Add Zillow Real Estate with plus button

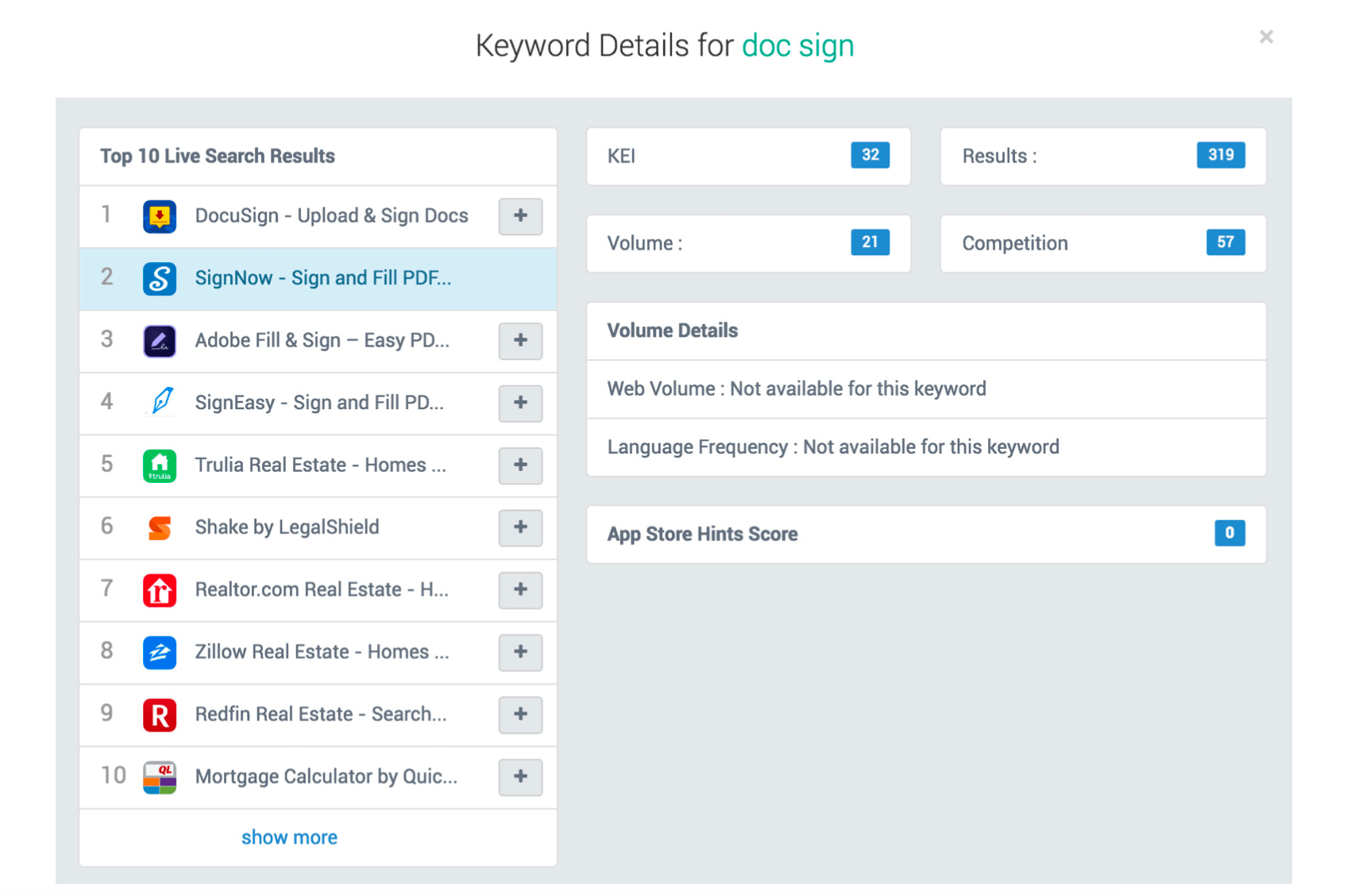[520, 652]
